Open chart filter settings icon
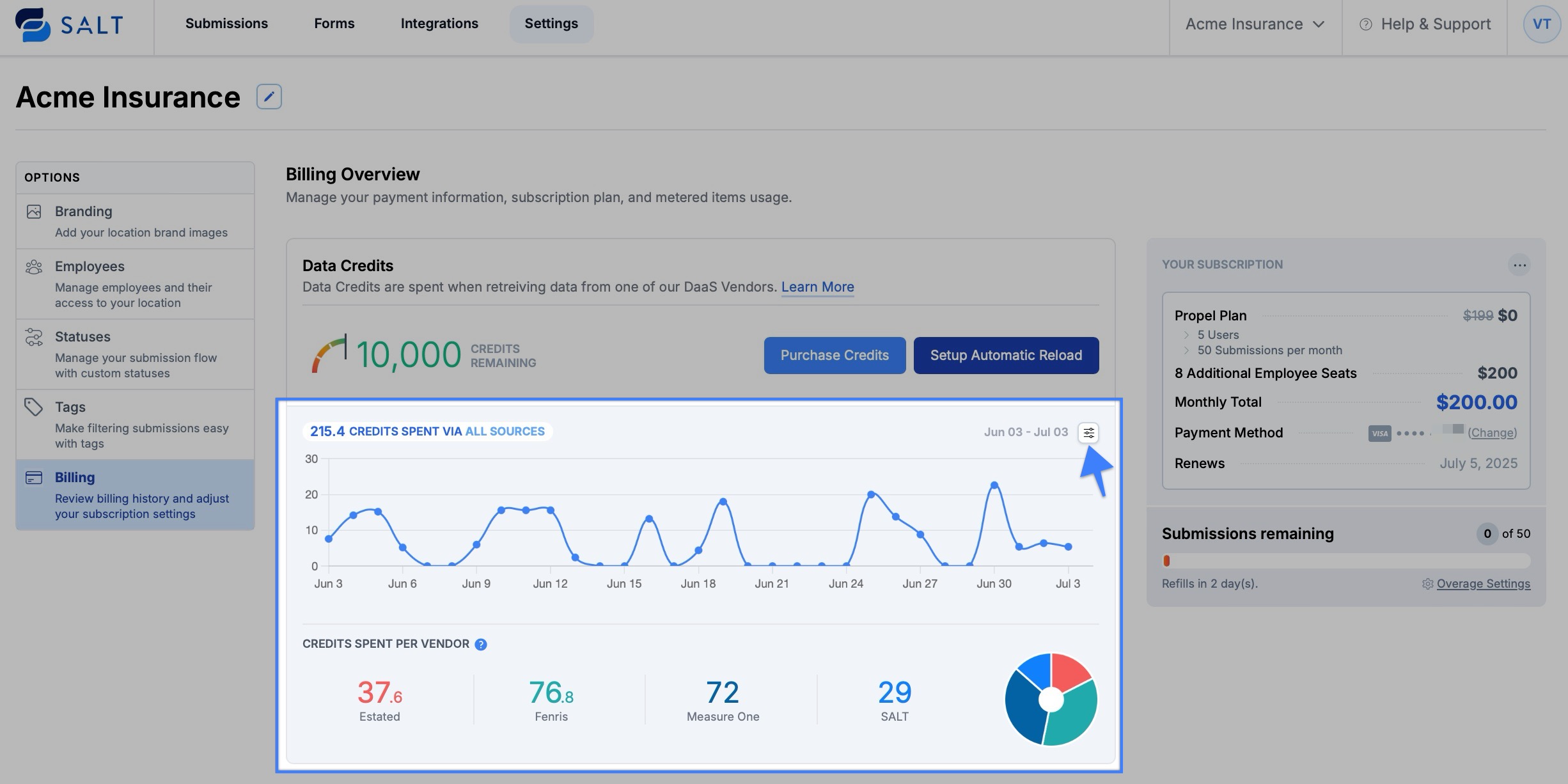Screen dimensions: 1568x784 1088,433
